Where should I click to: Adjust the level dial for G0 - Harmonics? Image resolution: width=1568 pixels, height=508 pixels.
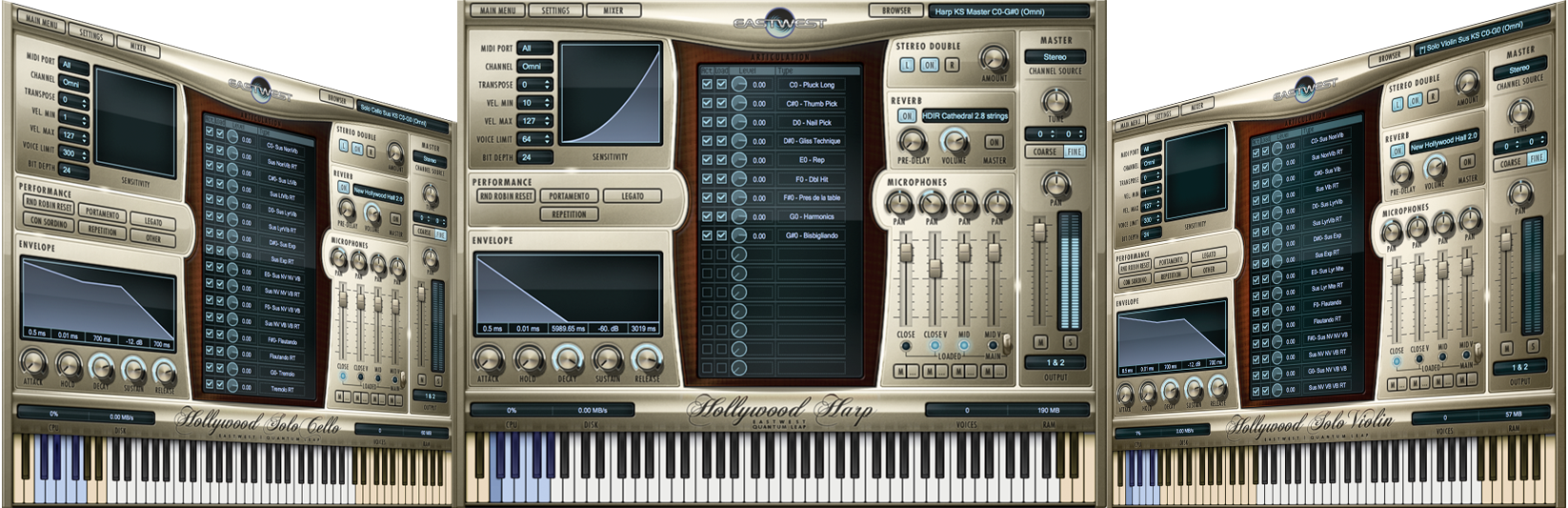point(738,216)
